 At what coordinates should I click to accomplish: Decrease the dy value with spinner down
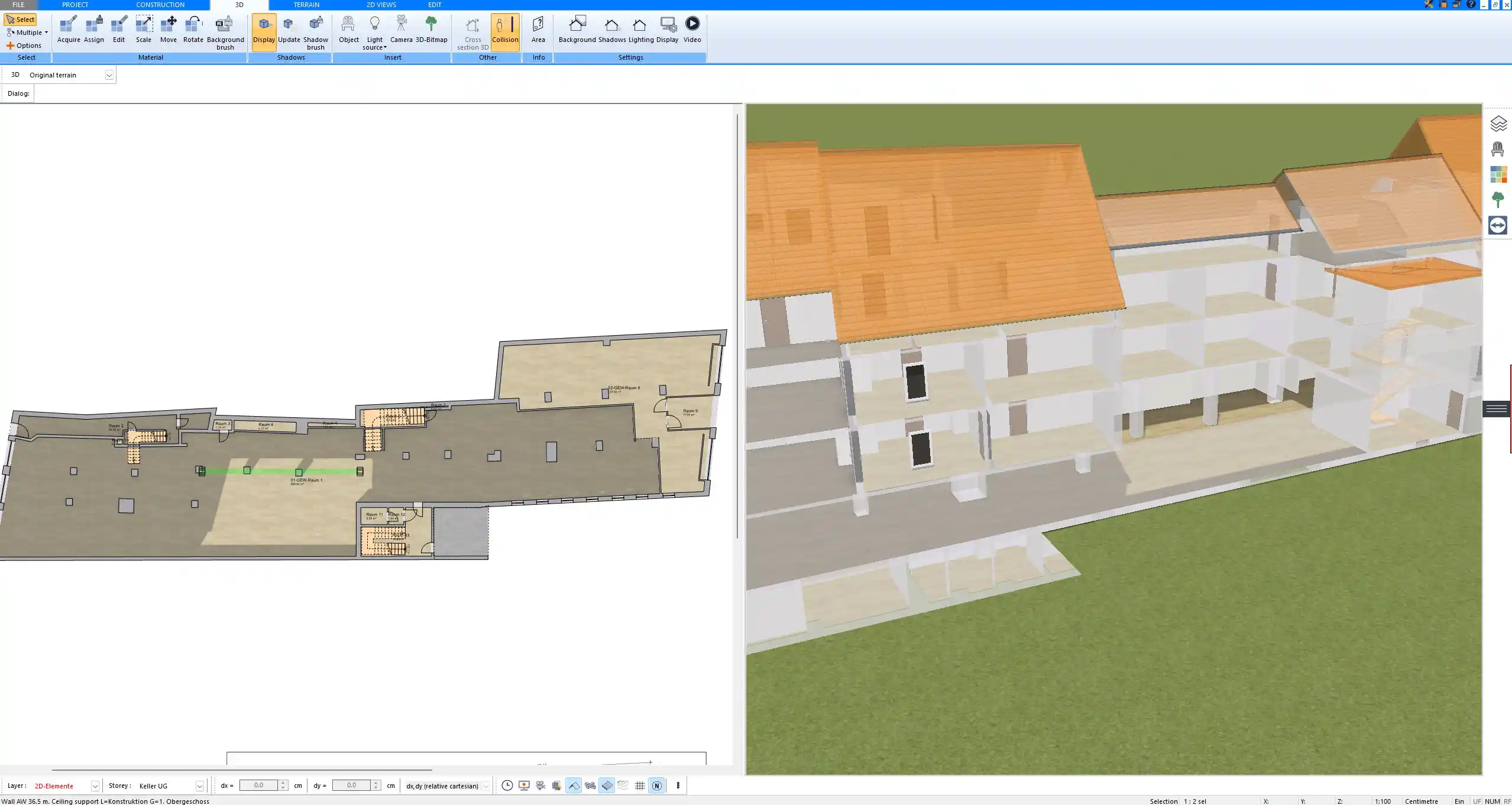coord(375,788)
